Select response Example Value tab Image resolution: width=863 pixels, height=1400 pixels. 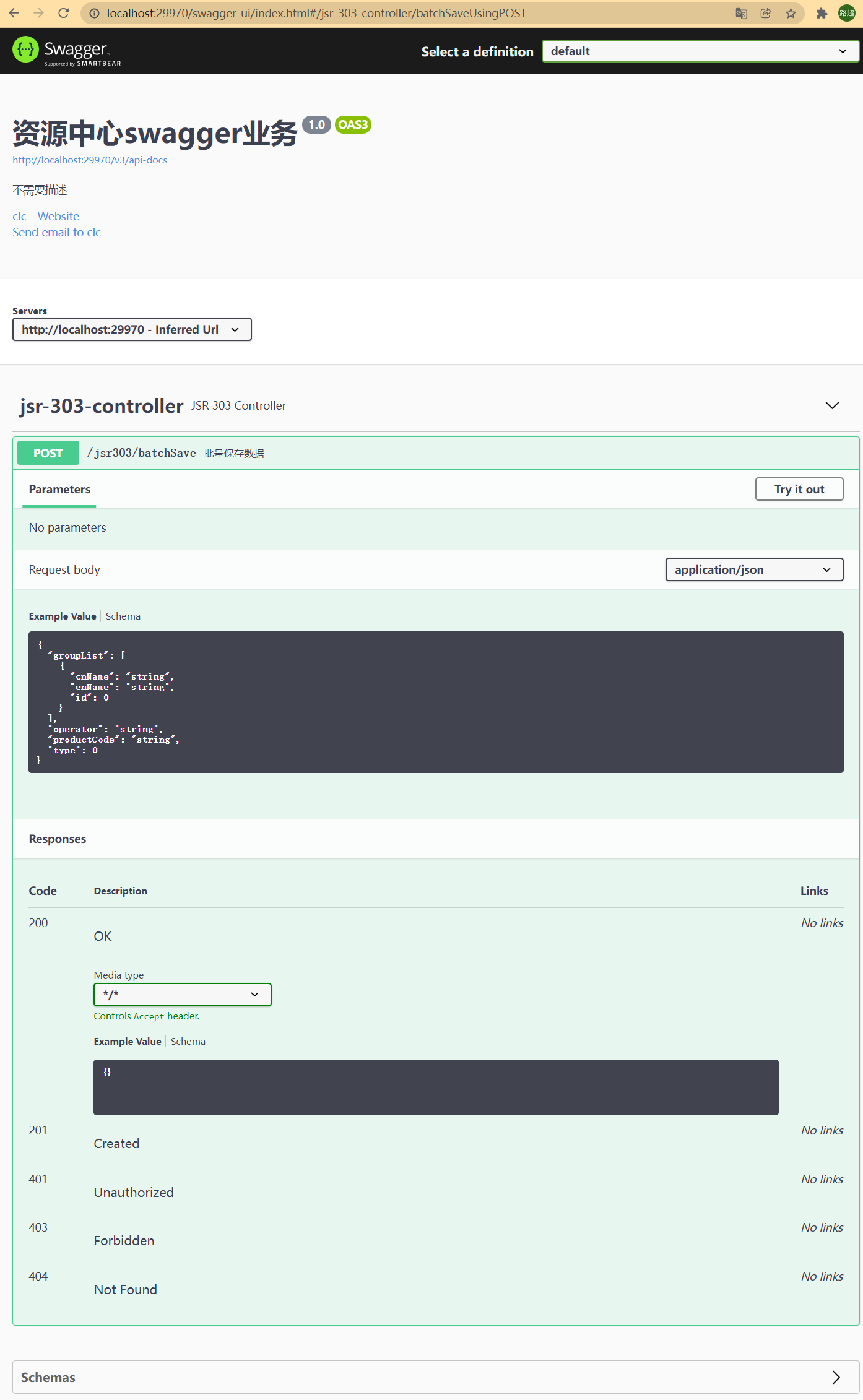[128, 1042]
